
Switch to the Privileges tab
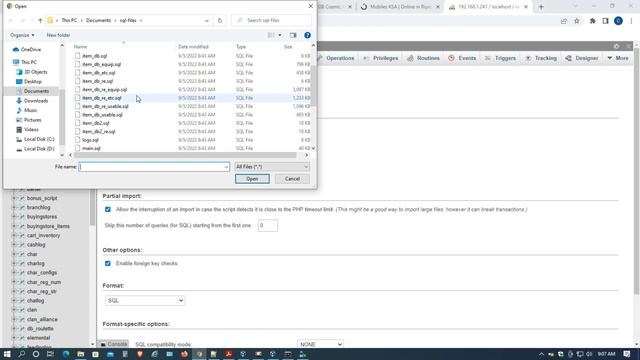(x=380, y=58)
